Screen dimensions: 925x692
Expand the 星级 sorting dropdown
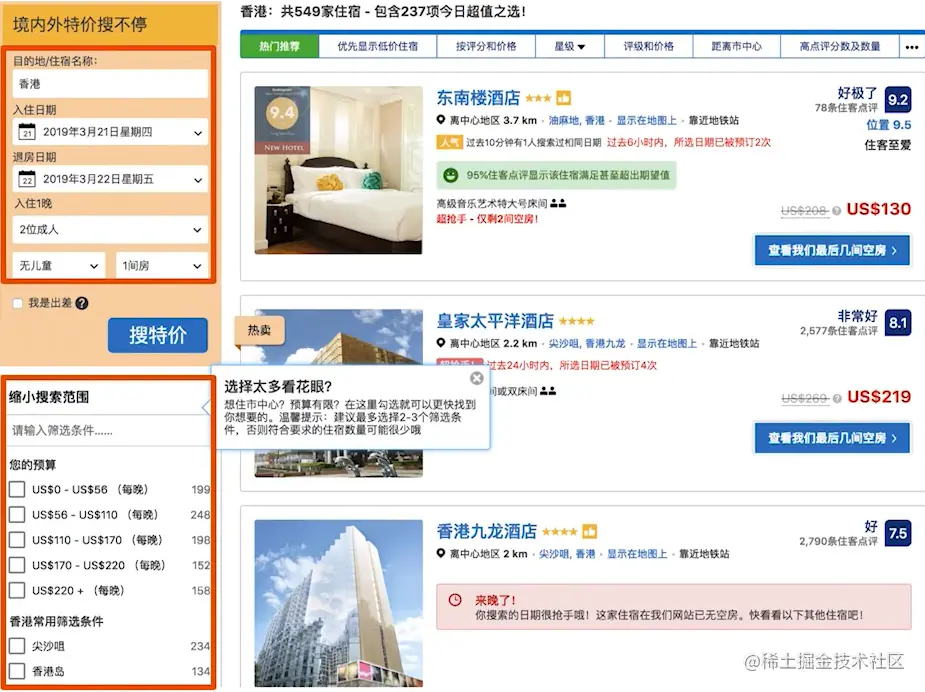point(570,46)
